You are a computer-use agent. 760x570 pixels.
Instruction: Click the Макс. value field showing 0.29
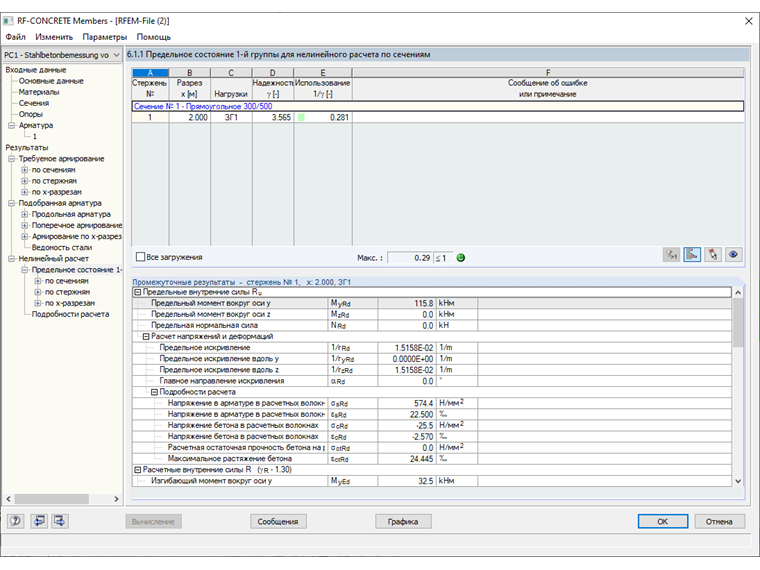tap(410, 258)
